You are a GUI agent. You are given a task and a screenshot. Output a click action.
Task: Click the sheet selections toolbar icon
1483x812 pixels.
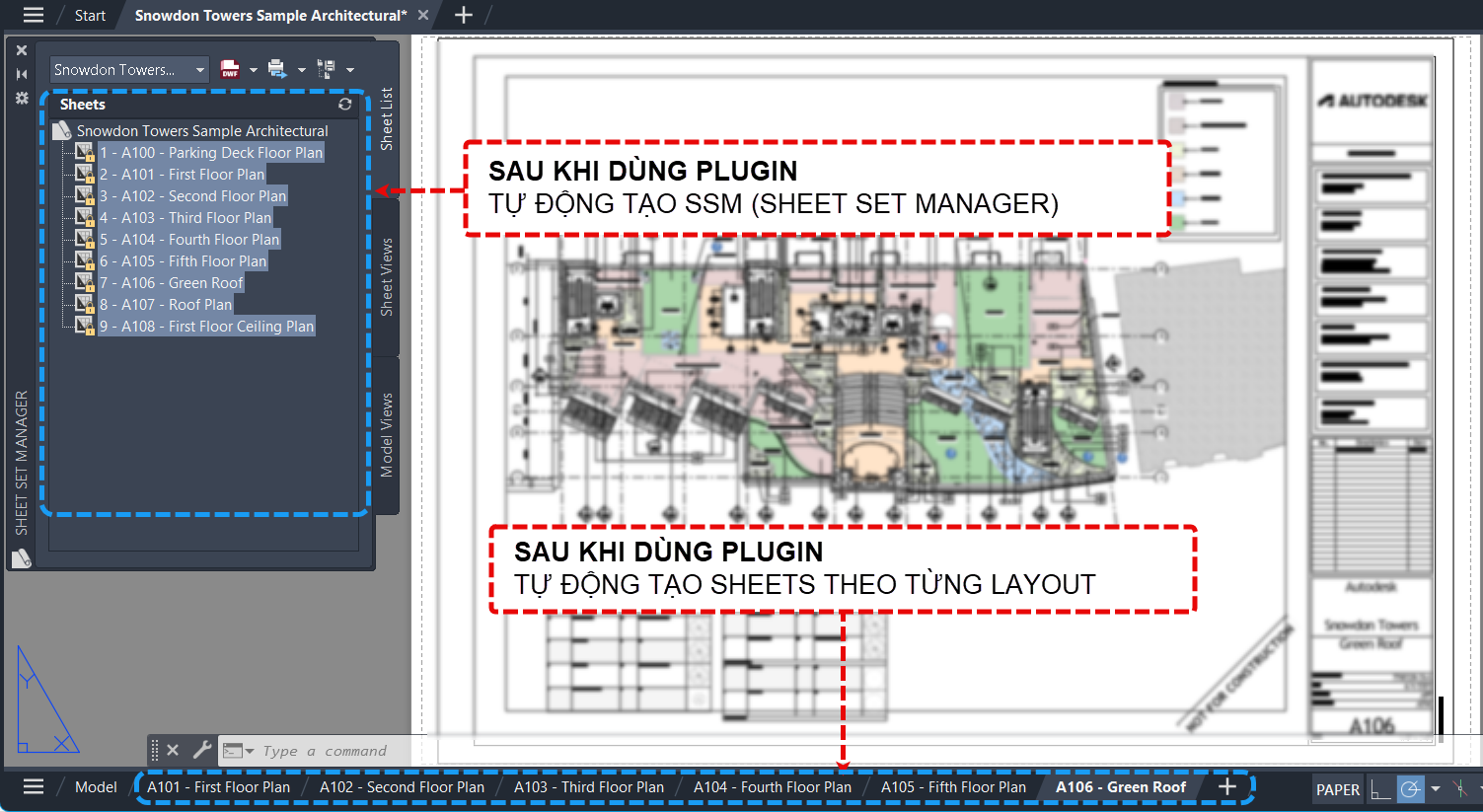click(329, 69)
